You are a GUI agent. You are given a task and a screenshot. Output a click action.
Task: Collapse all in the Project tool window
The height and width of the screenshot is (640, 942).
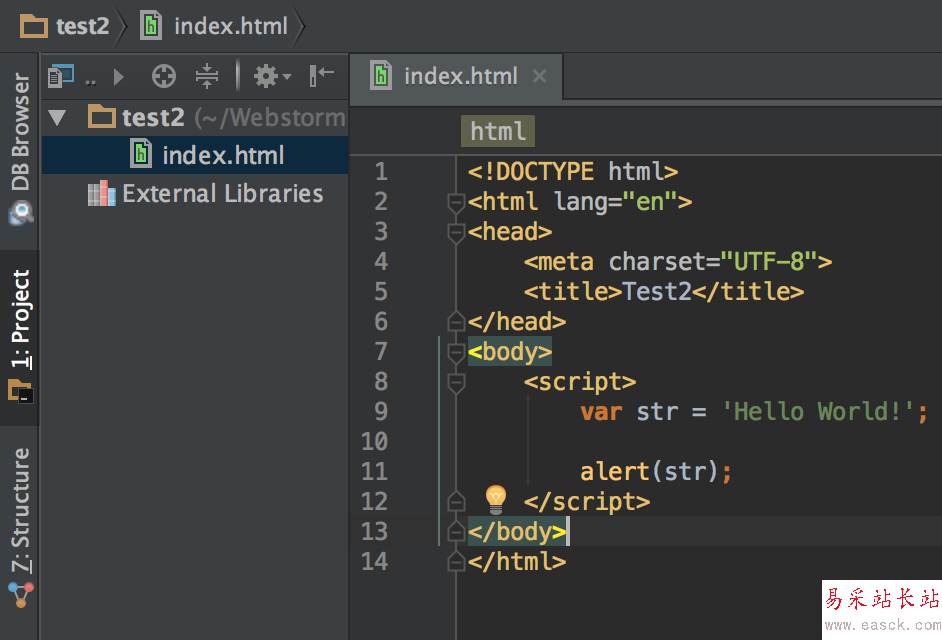[x=207, y=76]
